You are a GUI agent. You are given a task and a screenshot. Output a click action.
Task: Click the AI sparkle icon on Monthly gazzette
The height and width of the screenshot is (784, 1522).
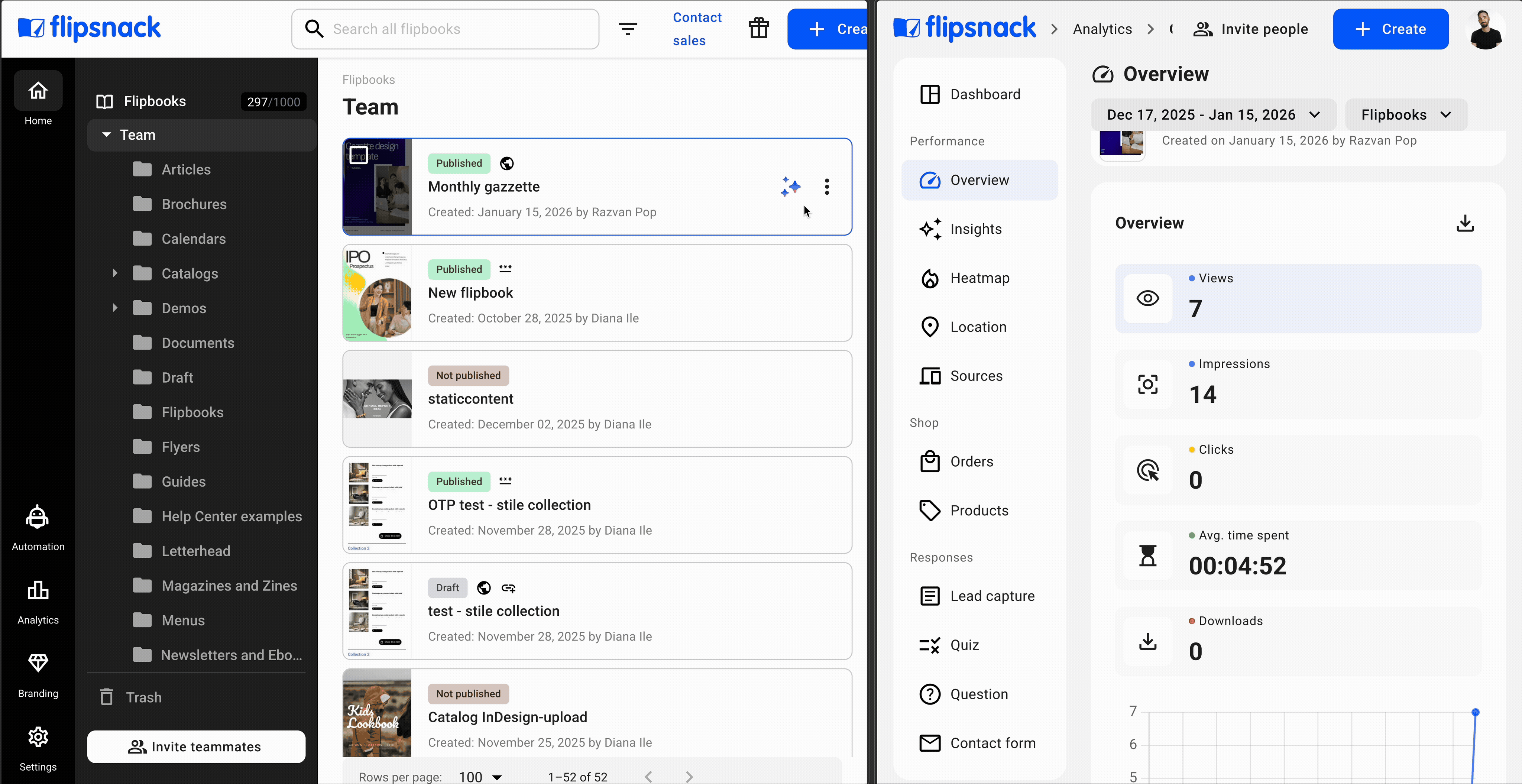coord(790,187)
